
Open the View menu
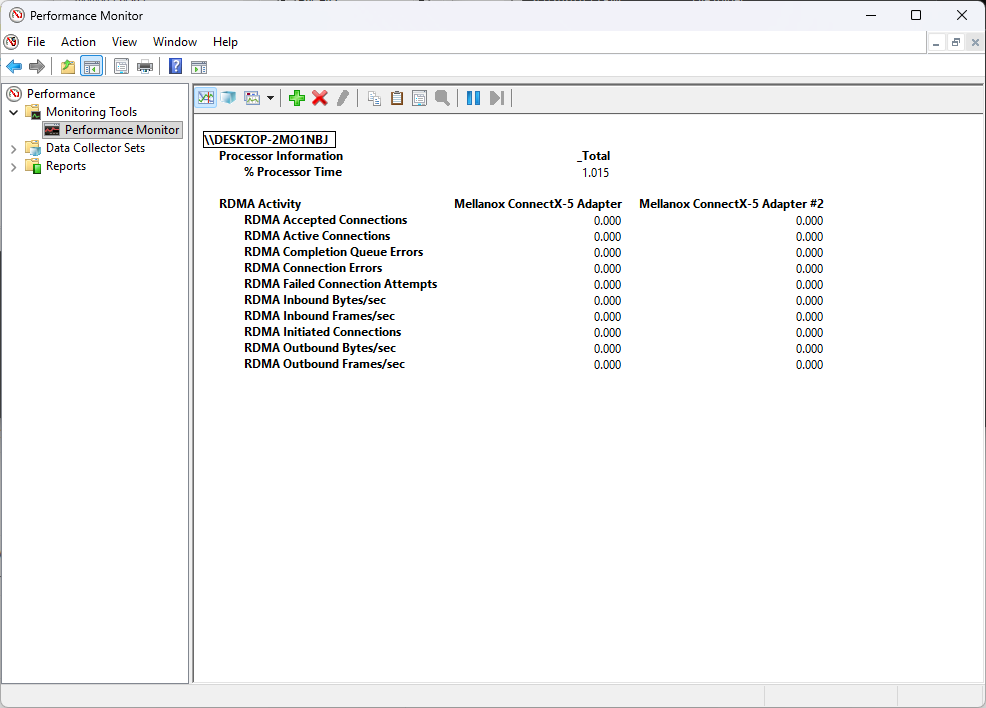point(124,42)
